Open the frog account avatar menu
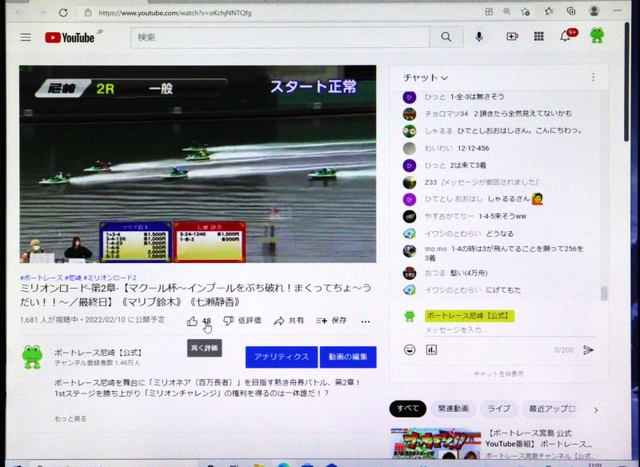The image size is (640, 467). (597, 36)
